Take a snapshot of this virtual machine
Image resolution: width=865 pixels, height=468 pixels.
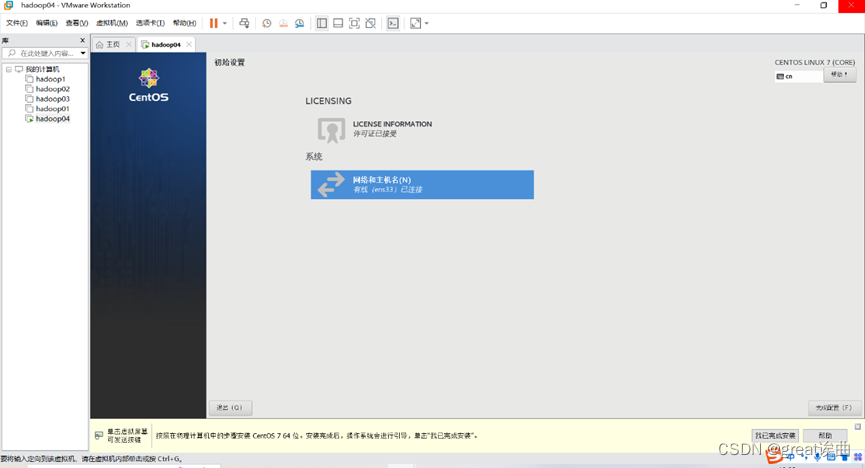point(266,23)
